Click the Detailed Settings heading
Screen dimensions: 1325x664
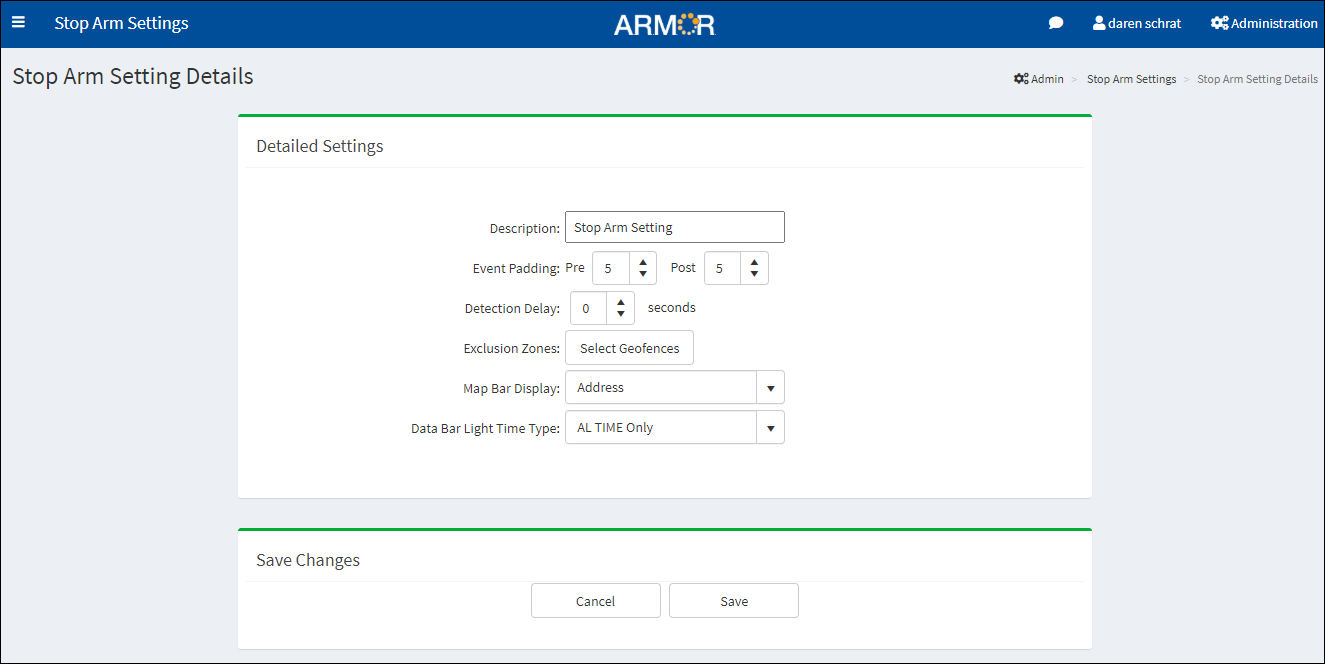[x=320, y=146]
